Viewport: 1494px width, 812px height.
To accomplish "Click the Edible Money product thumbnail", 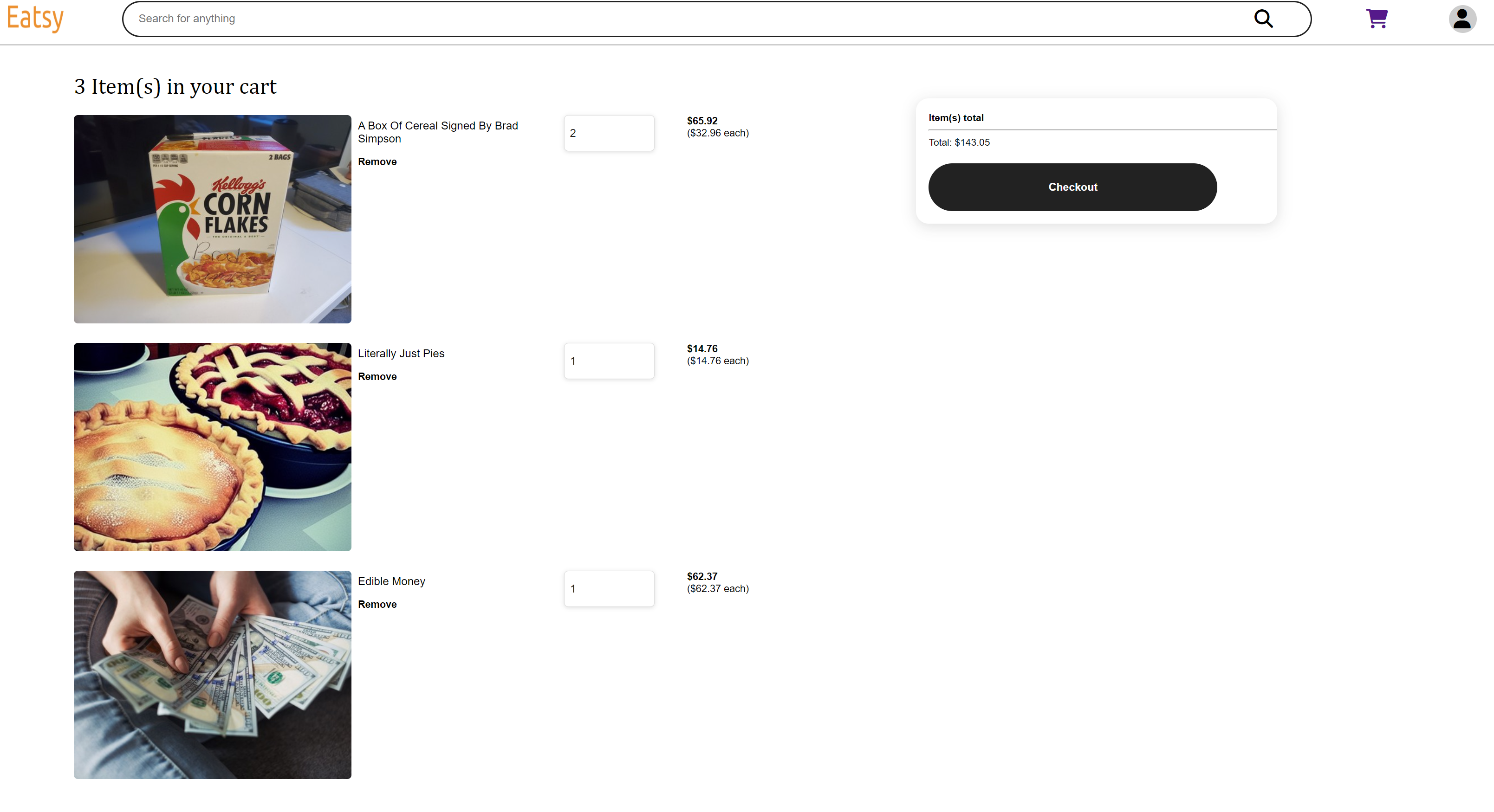I will click(x=213, y=675).
